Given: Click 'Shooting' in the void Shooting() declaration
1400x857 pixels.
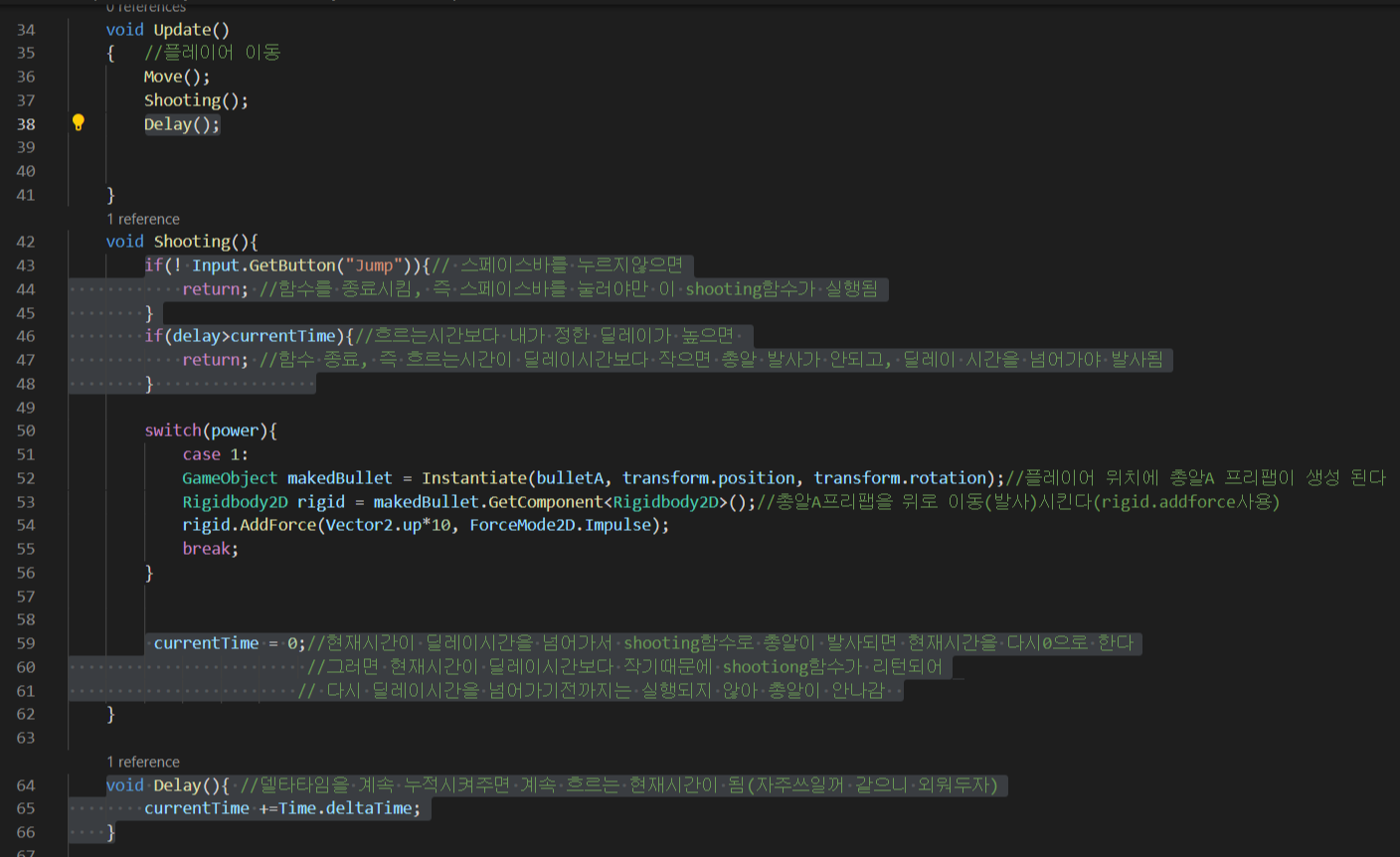Looking at the screenshot, I should coord(192,242).
